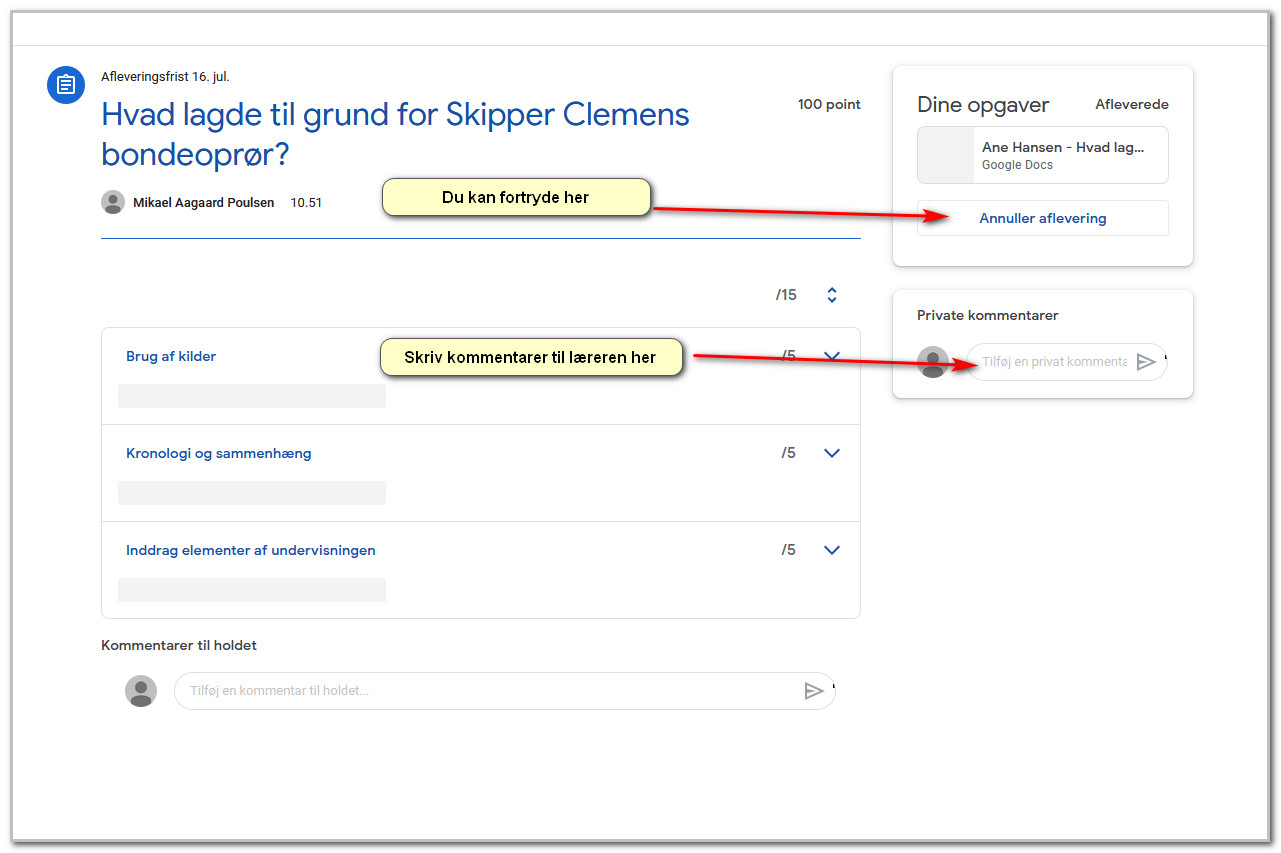
Task: Click the Private kommentarer heading
Action: pos(988,315)
